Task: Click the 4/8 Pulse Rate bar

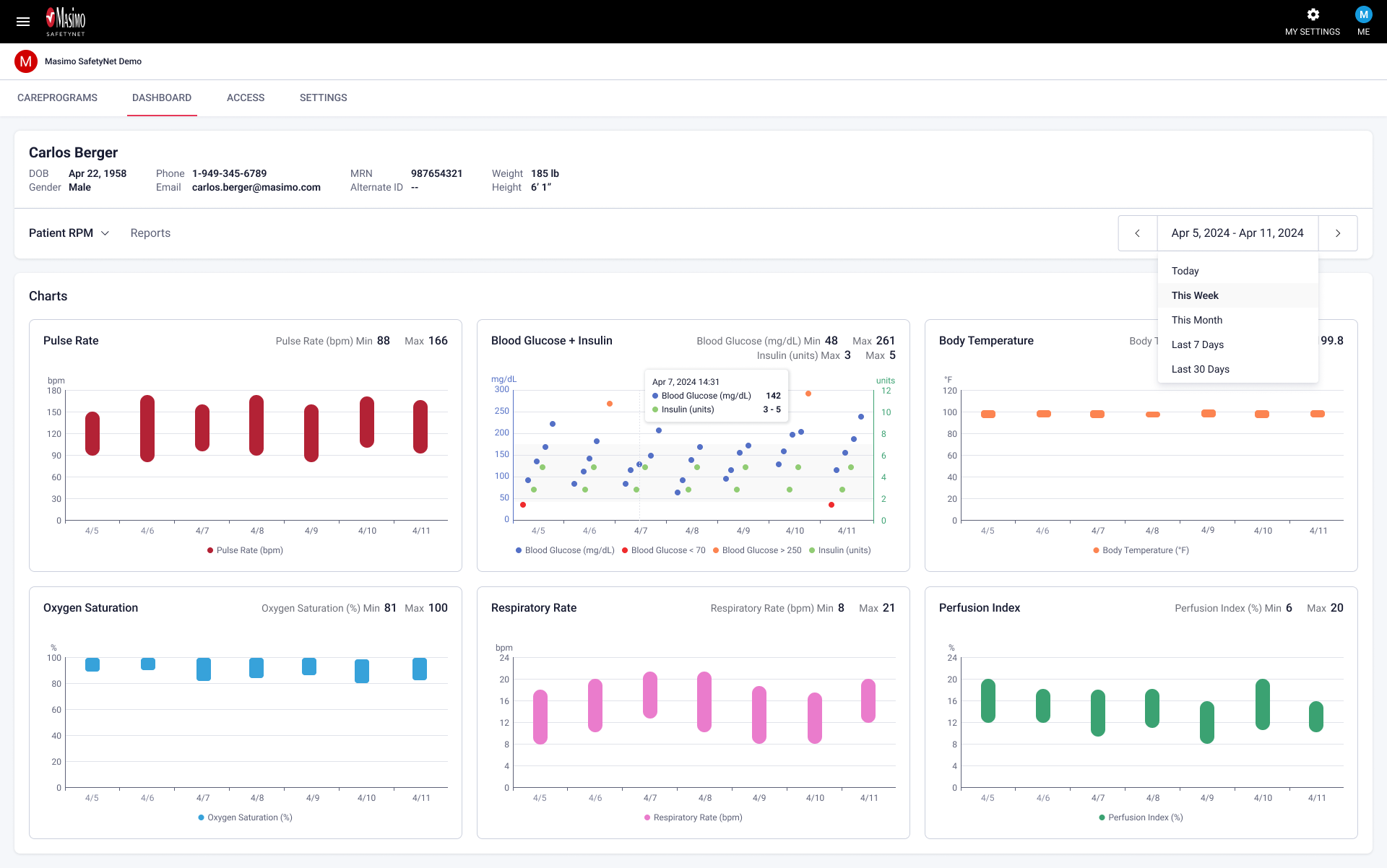Action: tap(256, 425)
